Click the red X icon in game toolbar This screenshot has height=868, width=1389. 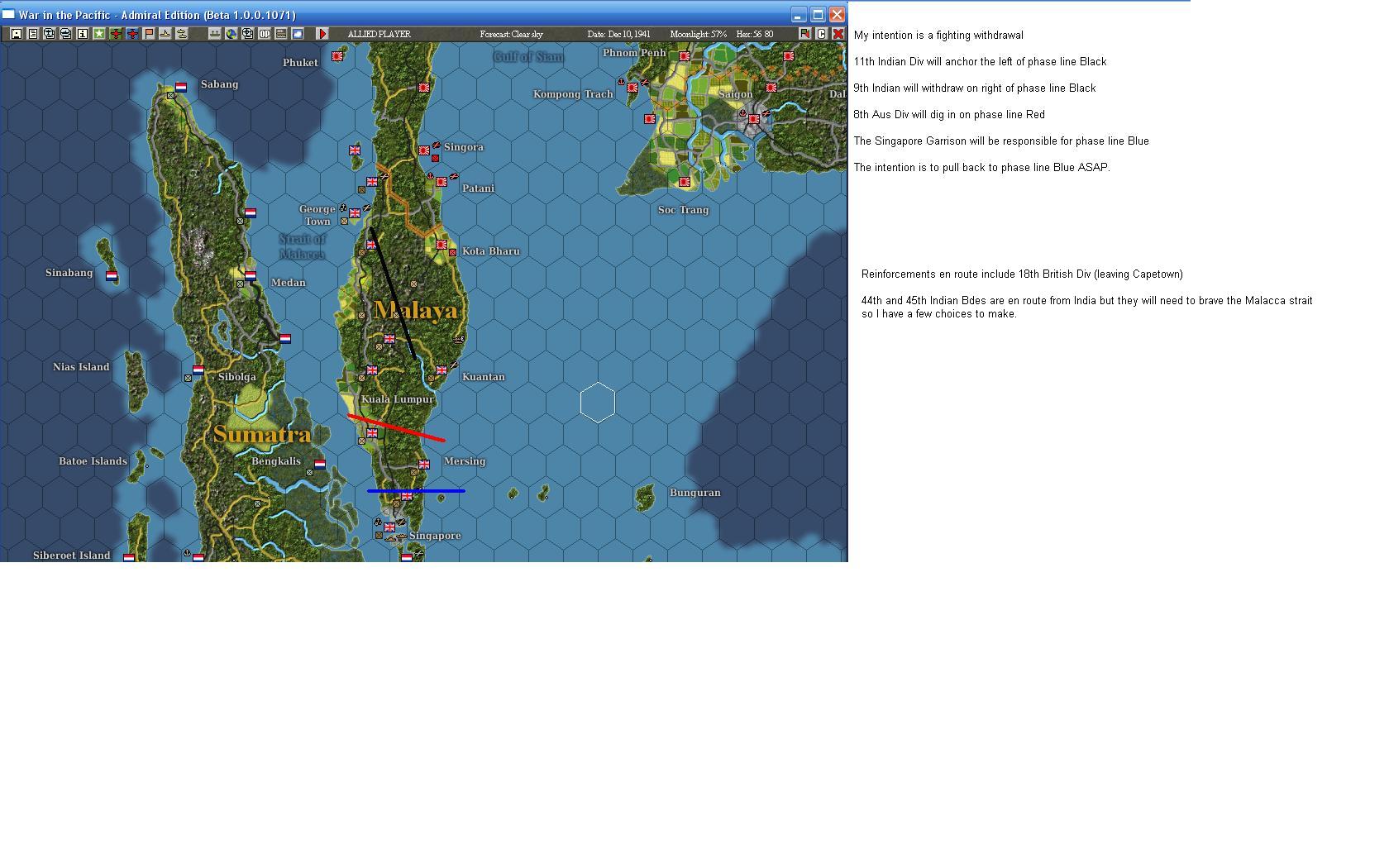click(x=838, y=34)
